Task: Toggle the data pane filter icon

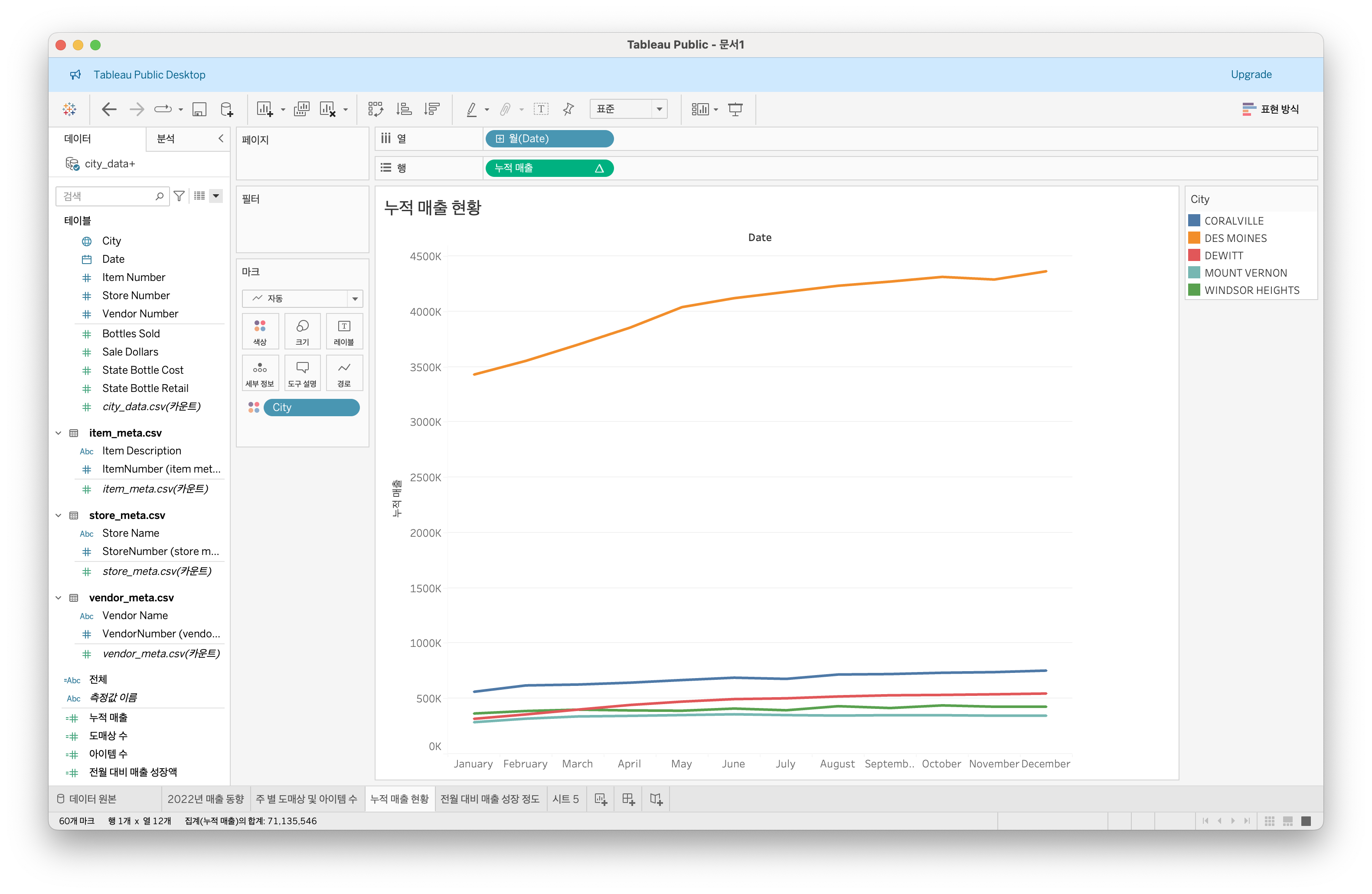Action: tap(179, 196)
